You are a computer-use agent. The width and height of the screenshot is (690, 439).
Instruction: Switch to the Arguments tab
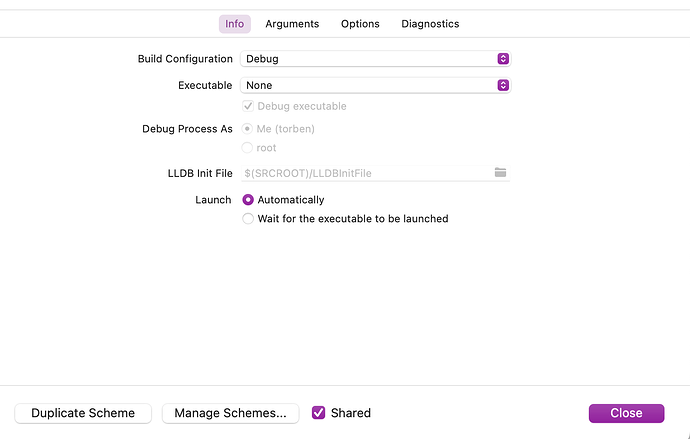(x=292, y=24)
